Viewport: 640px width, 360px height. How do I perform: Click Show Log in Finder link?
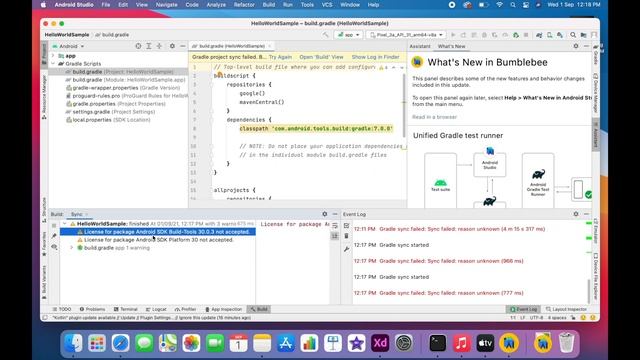(x=376, y=57)
